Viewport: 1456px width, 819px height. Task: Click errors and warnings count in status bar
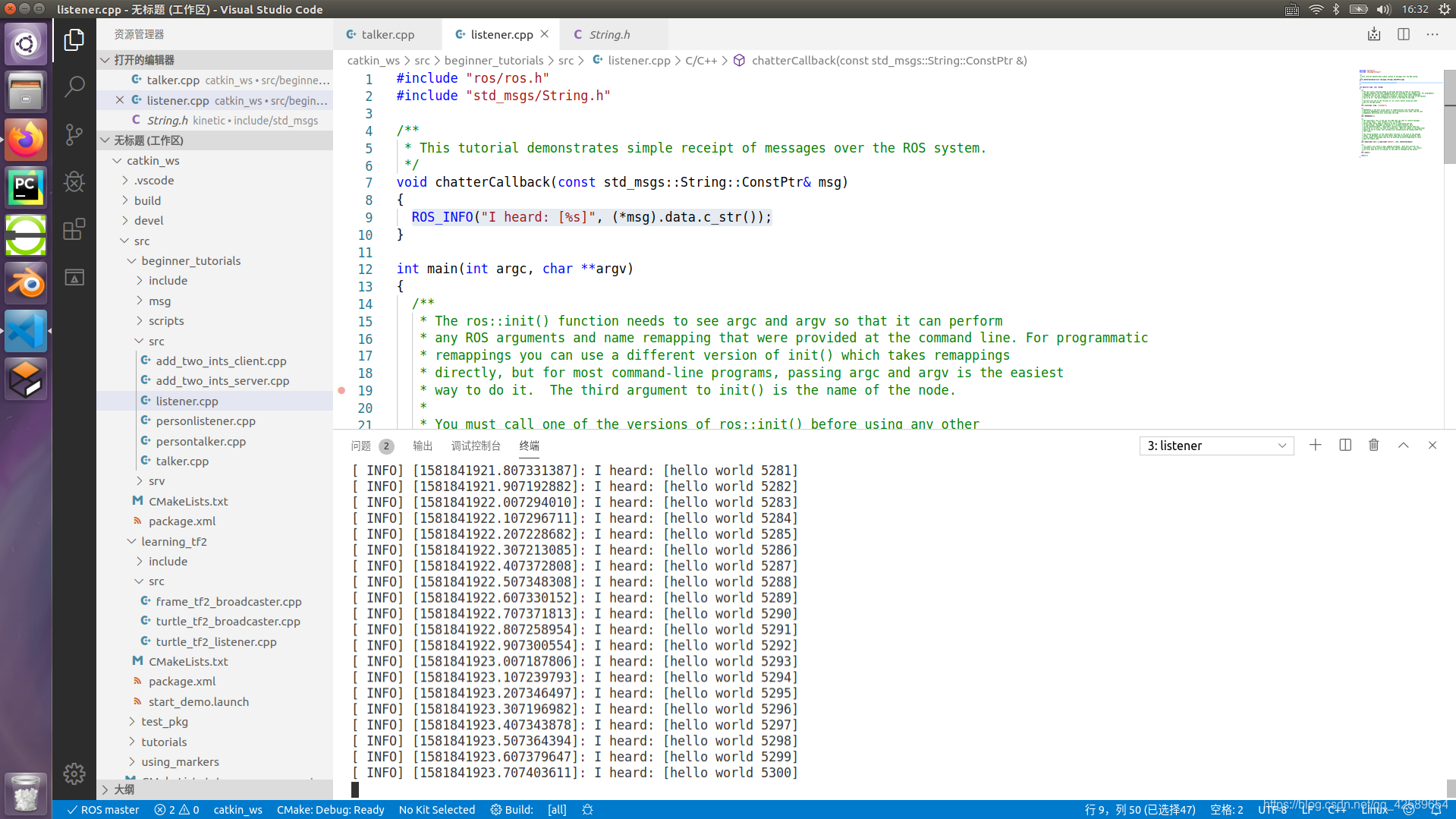coord(177,810)
